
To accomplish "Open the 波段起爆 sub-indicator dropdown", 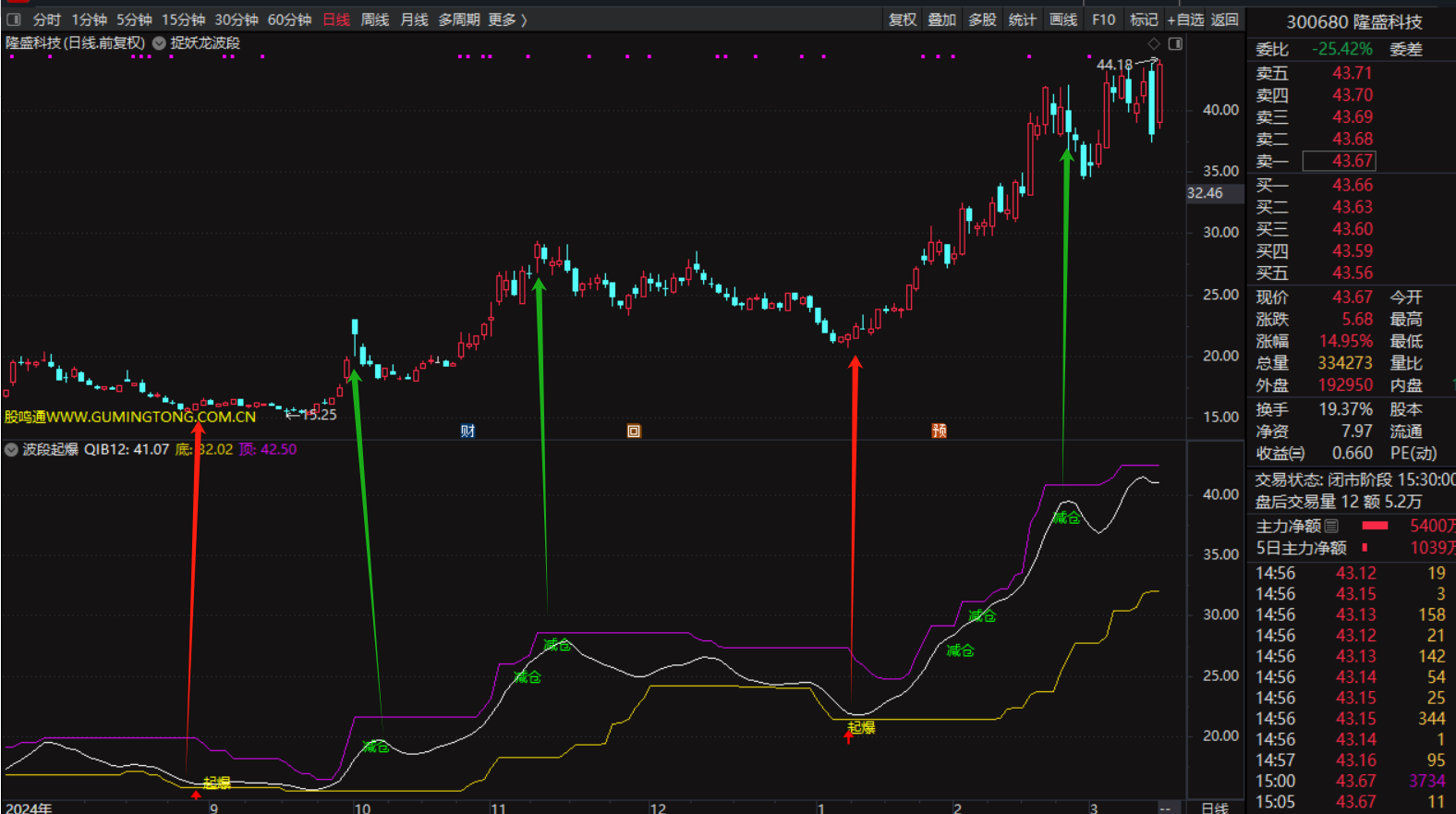I will coord(11,450).
